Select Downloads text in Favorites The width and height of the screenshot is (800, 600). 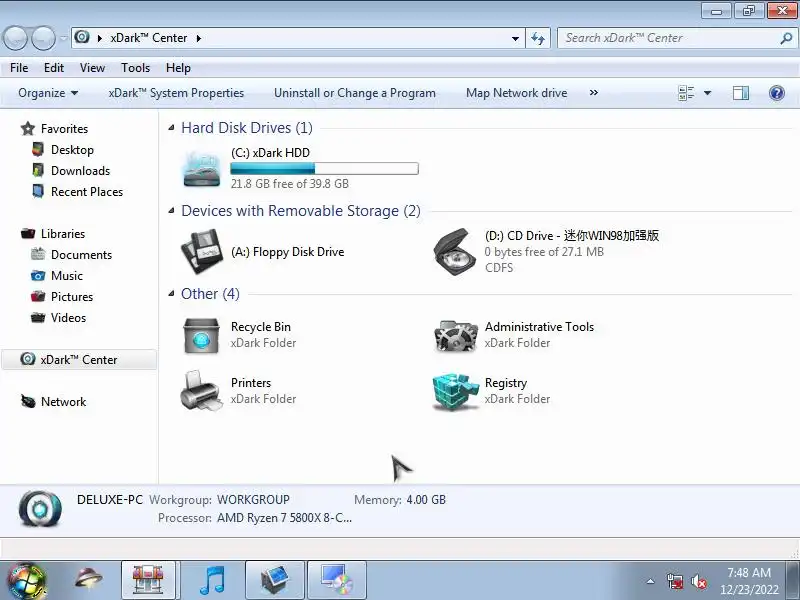click(x=81, y=171)
